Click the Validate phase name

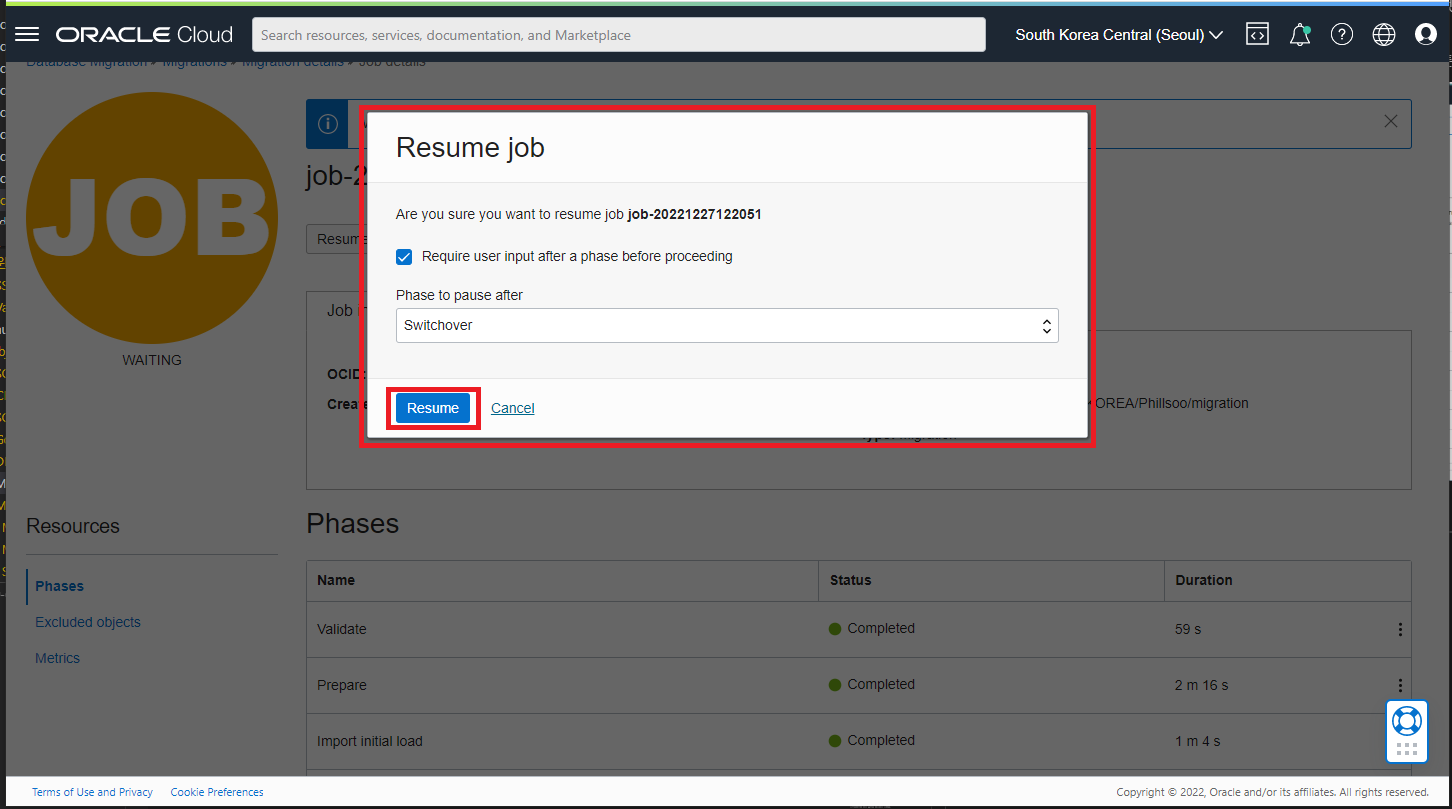point(342,629)
